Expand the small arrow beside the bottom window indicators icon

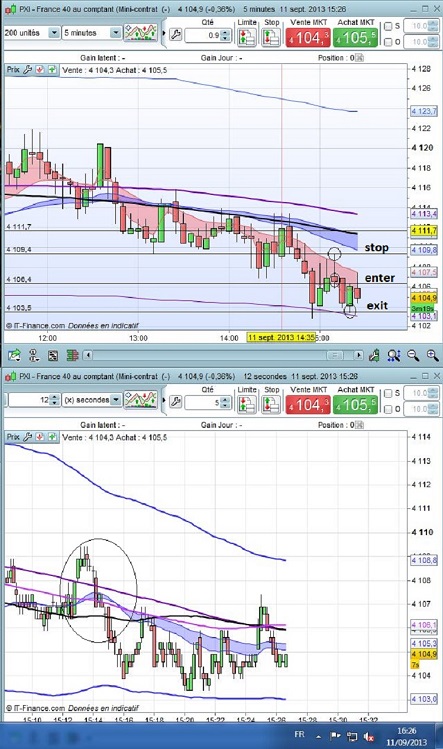pyautogui.click(x=164, y=400)
